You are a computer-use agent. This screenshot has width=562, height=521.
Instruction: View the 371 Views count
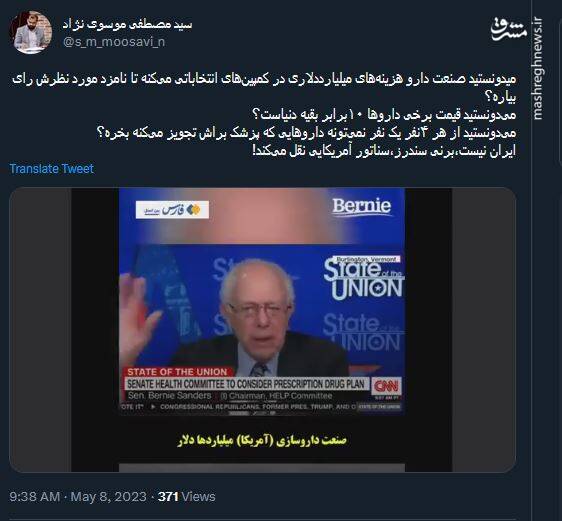point(187,497)
